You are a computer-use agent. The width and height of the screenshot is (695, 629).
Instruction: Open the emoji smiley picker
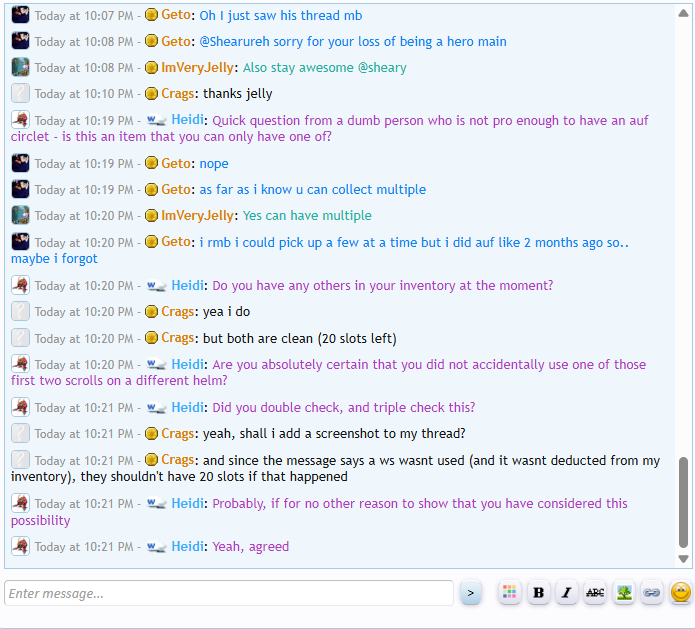point(680,592)
